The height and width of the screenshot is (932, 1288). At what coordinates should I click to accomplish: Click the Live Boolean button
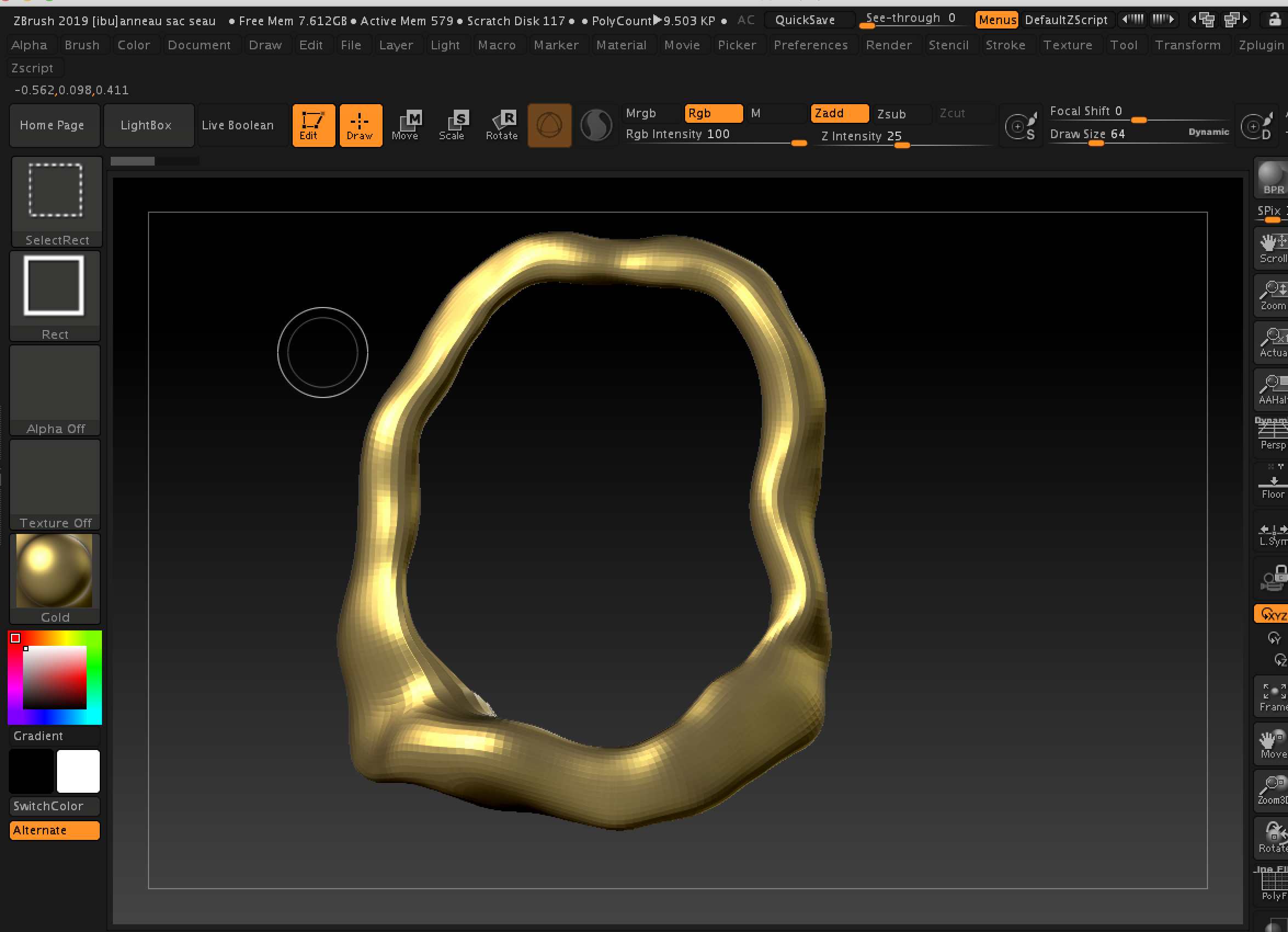coord(239,125)
